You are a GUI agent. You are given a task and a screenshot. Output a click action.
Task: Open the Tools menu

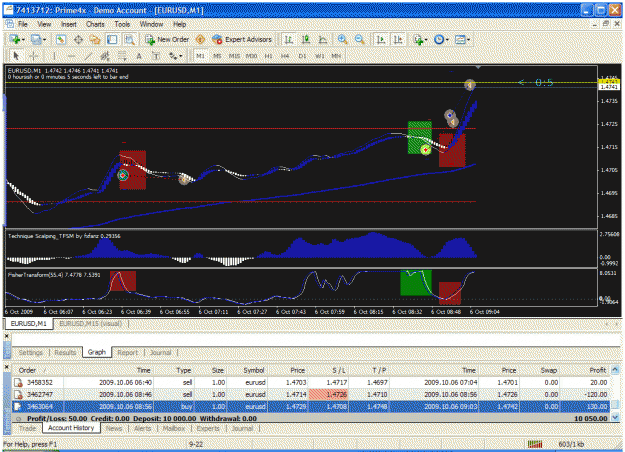[122, 24]
